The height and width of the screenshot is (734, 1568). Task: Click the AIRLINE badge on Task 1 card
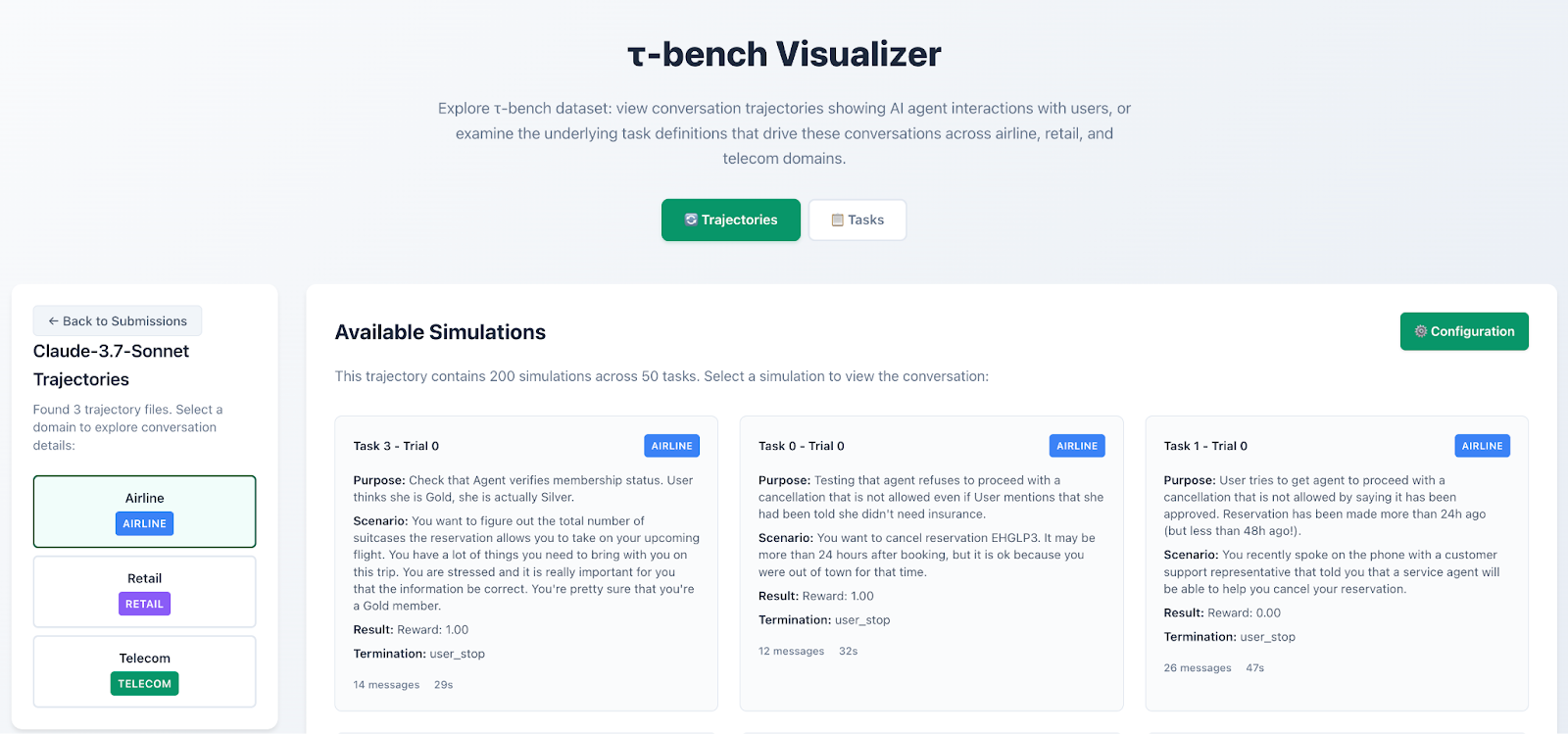(x=1482, y=445)
